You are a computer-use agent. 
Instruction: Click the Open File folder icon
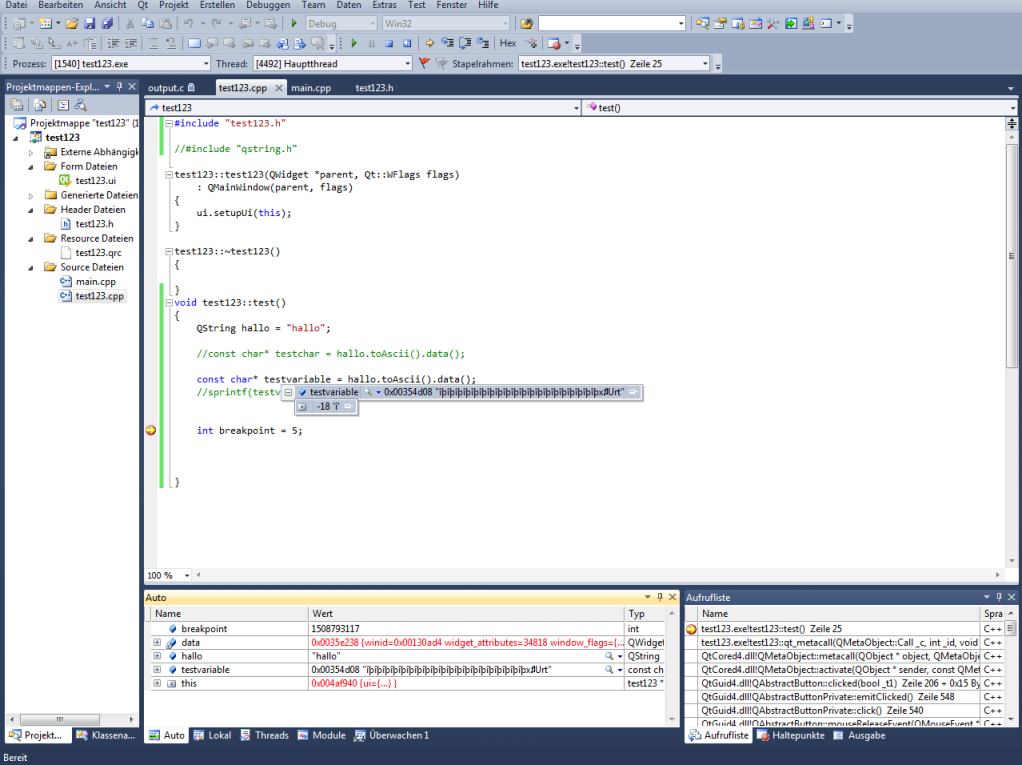click(x=73, y=23)
